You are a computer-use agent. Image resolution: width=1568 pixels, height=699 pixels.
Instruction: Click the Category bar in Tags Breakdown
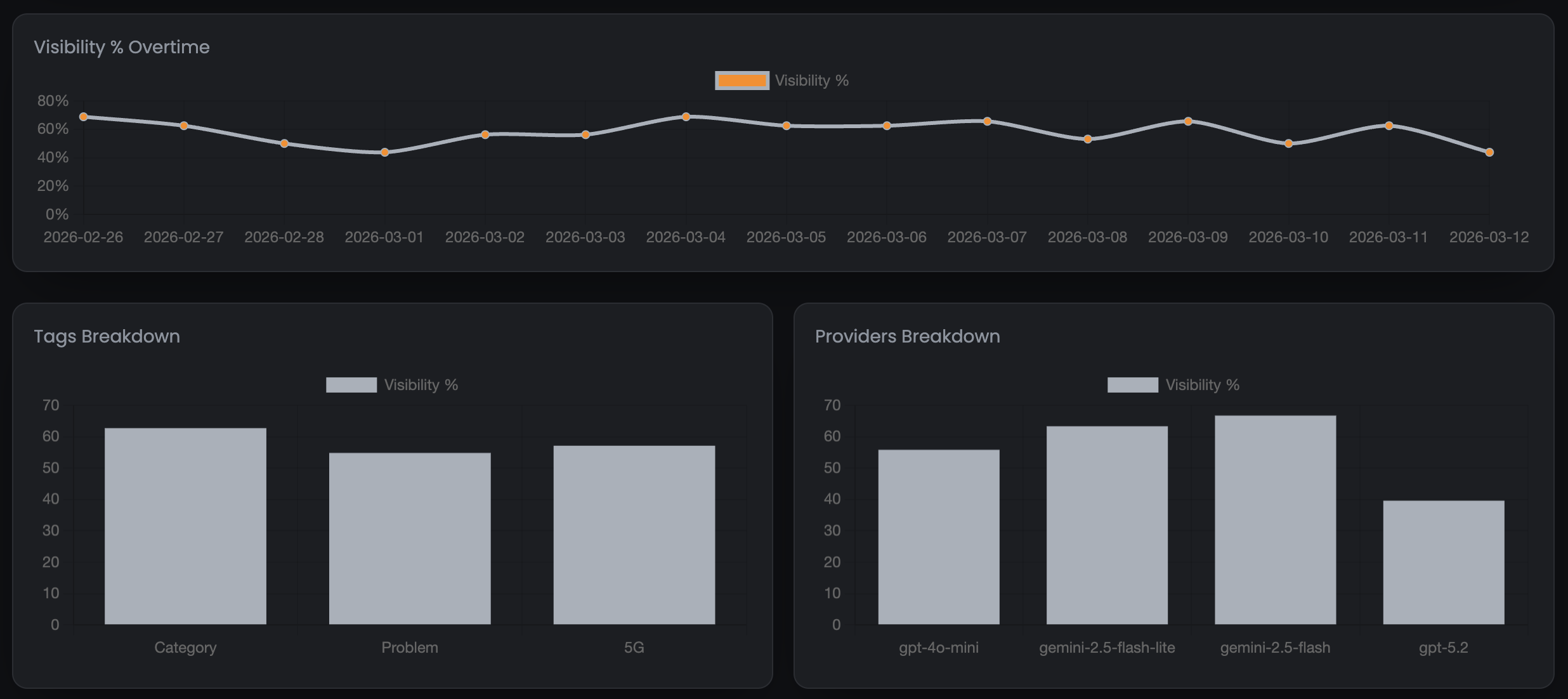pos(185,526)
